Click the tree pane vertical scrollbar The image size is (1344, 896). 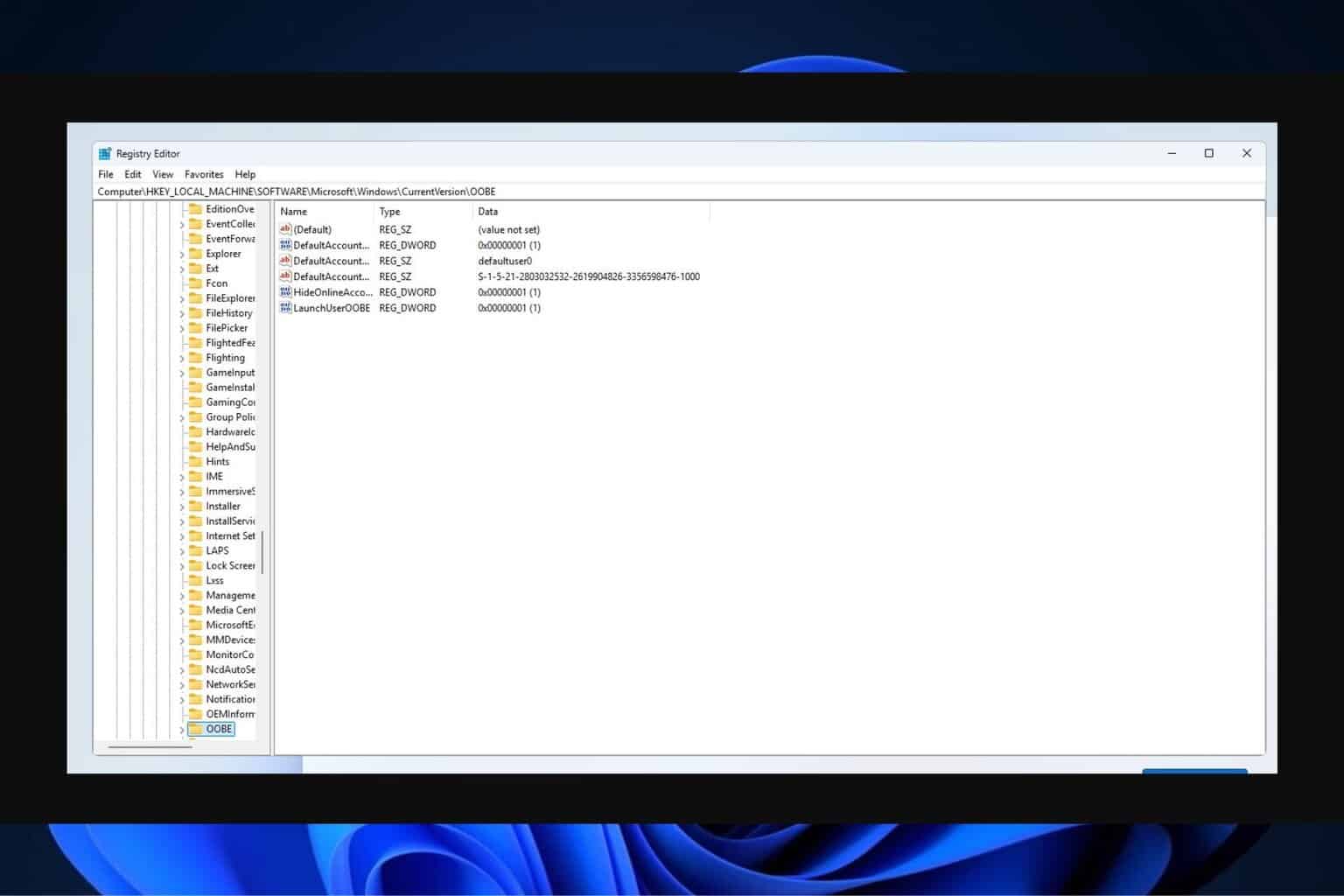click(262, 551)
